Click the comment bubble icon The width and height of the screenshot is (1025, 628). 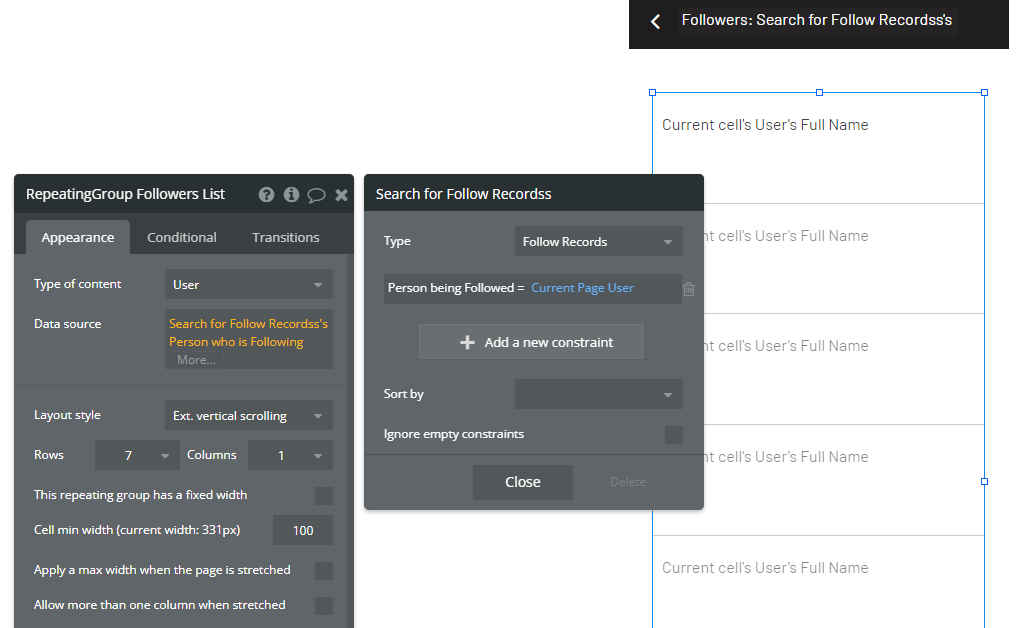(316, 195)
